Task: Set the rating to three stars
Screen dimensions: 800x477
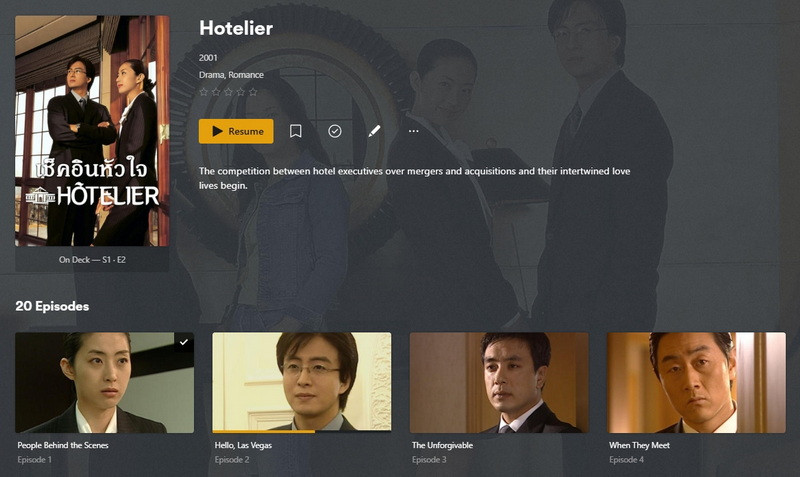Action: (x=228, y=92)
